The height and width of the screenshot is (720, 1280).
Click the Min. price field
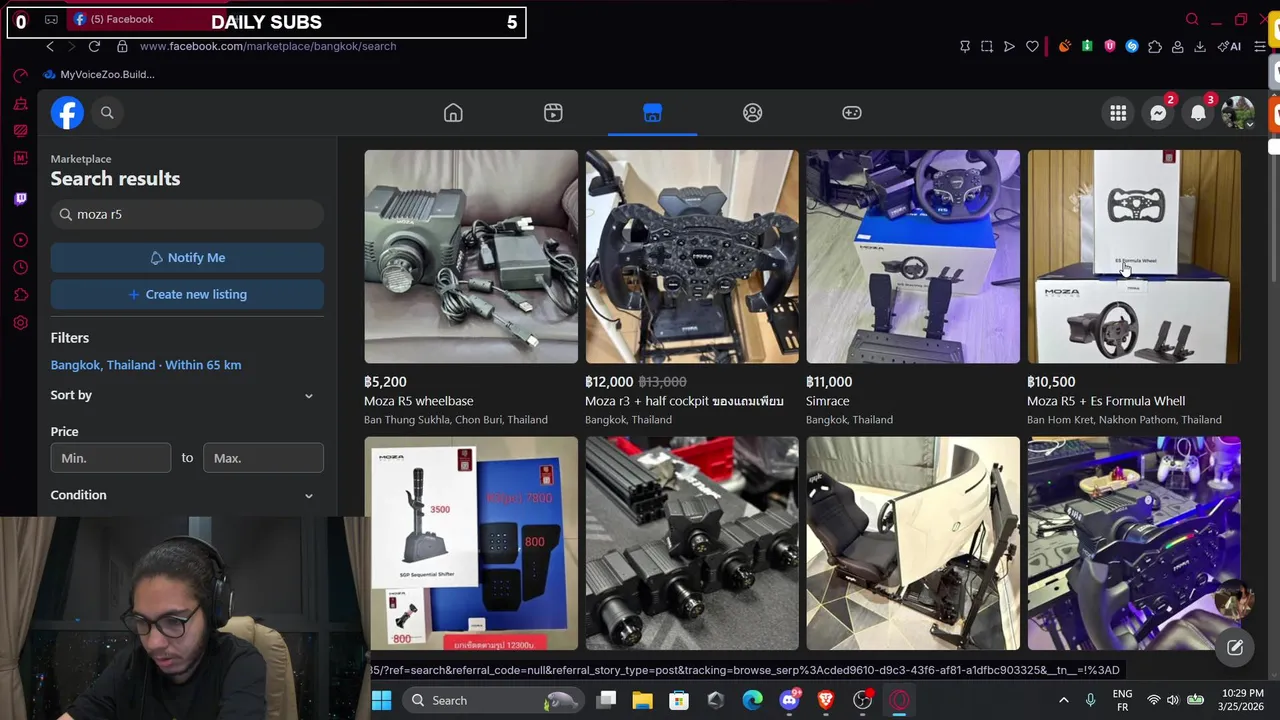[111, 458]
